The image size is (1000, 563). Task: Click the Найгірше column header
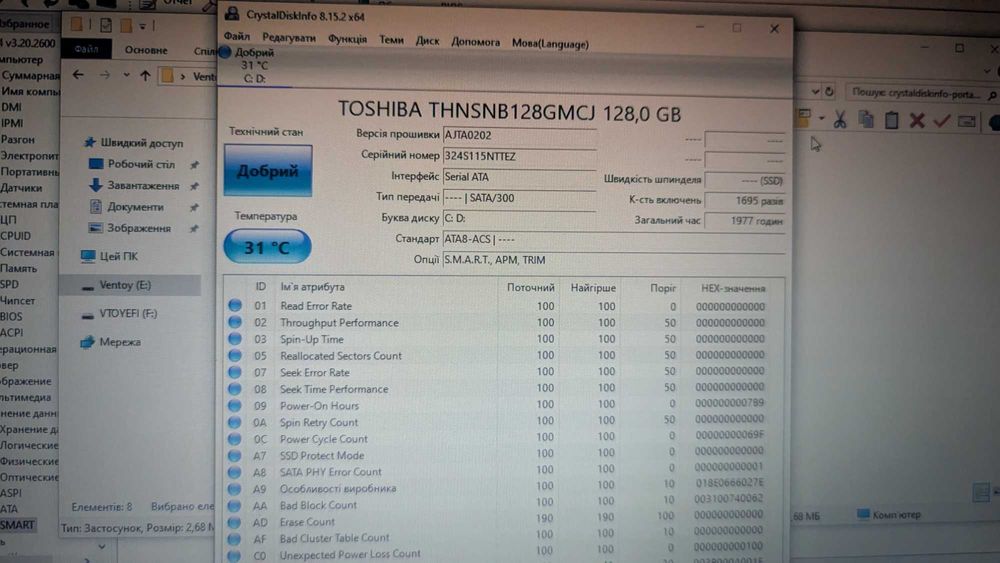pos(593,288)
